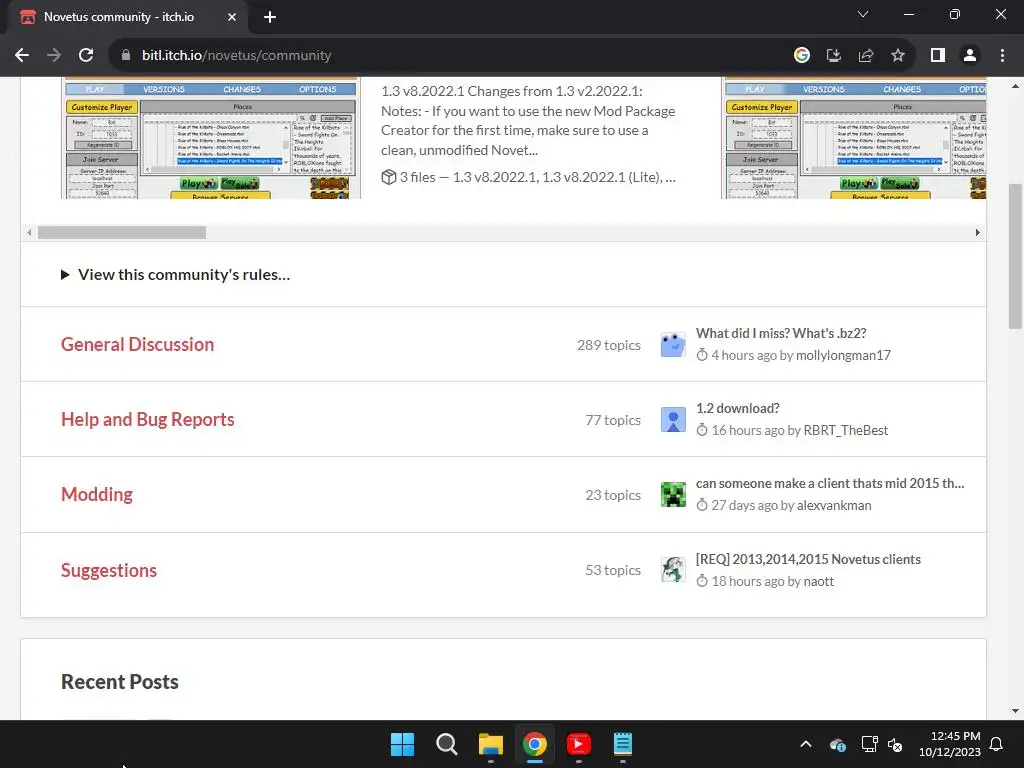The width and height of the screenshot is (1024, 768).
Task: Click the 77 topics count
Action: [x=613, y=420]
